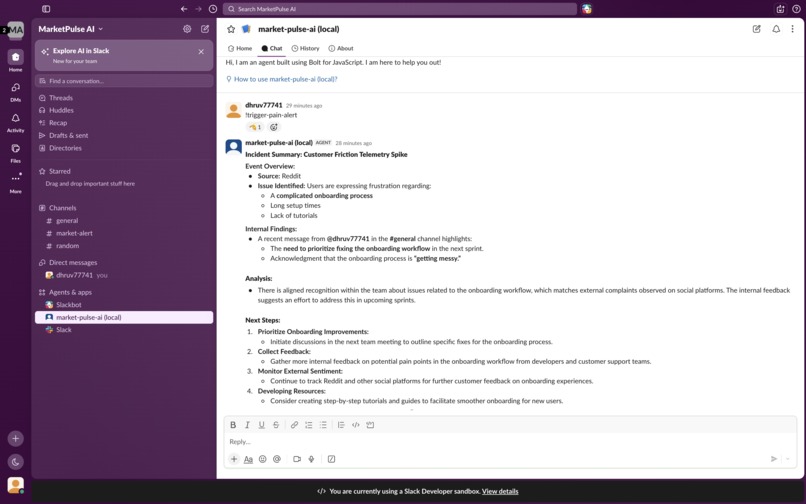The image size is (806, 504).
Task: Toggle the sidebar panel icon
Action: pyautogui.click(x=46, y=9)
